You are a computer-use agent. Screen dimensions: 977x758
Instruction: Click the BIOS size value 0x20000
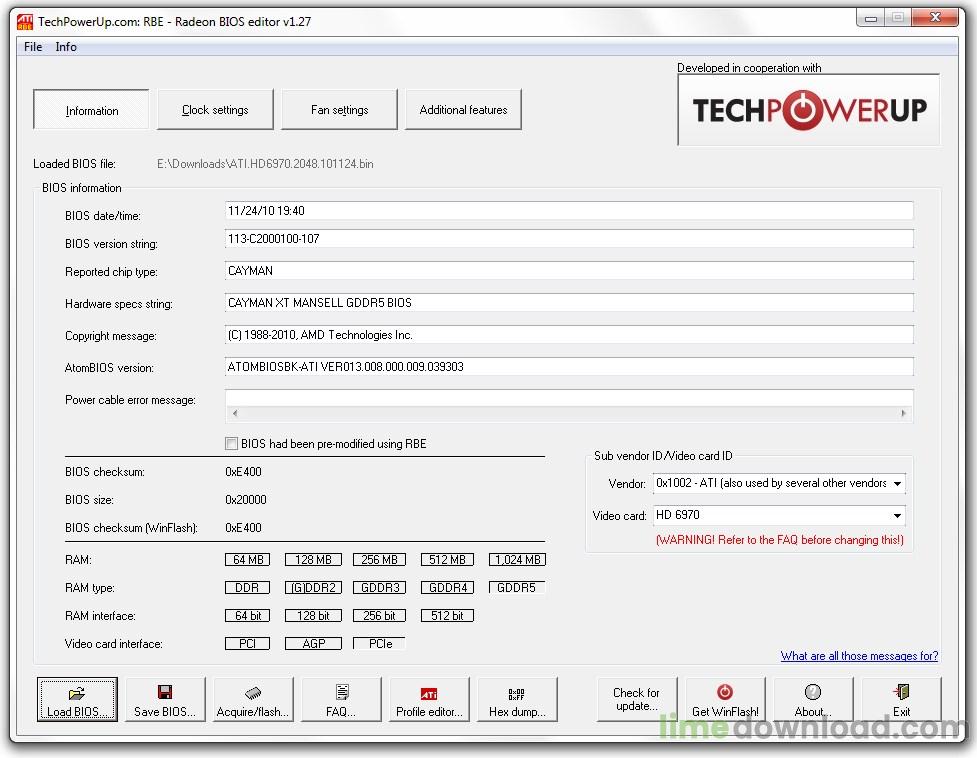tap(245, 500)
